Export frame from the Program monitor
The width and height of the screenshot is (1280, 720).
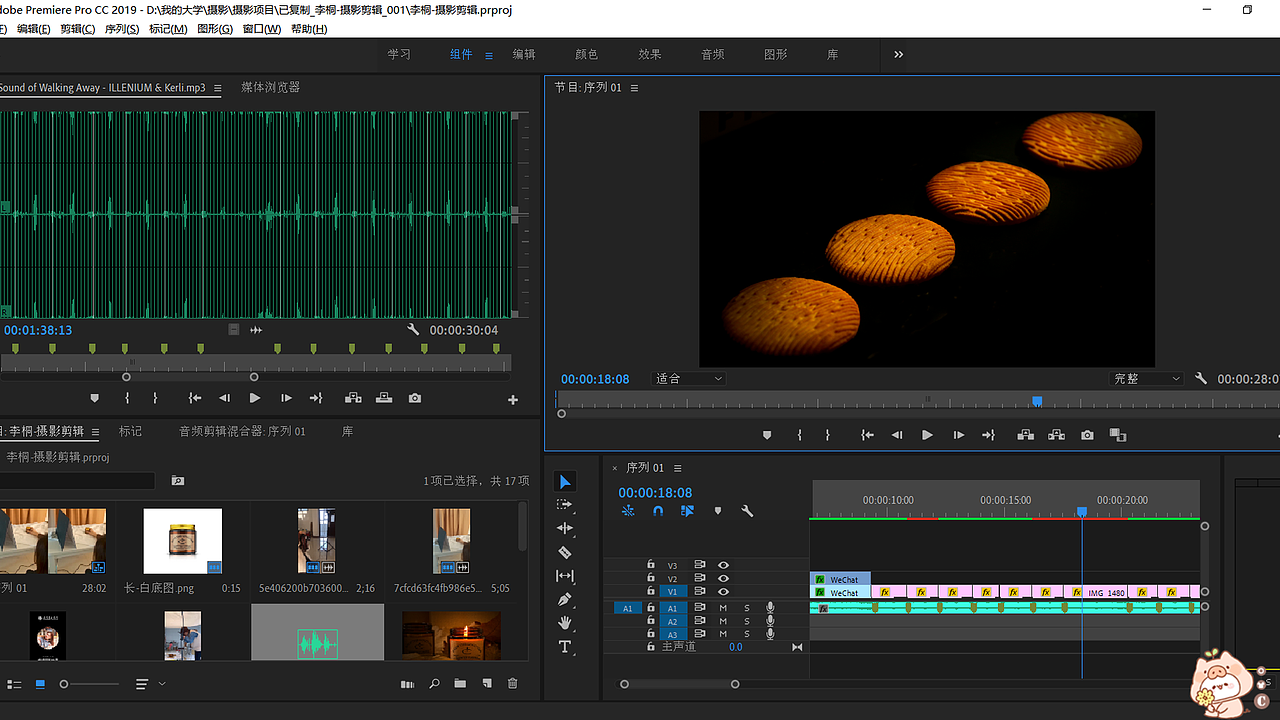[x=1087, y=435]
